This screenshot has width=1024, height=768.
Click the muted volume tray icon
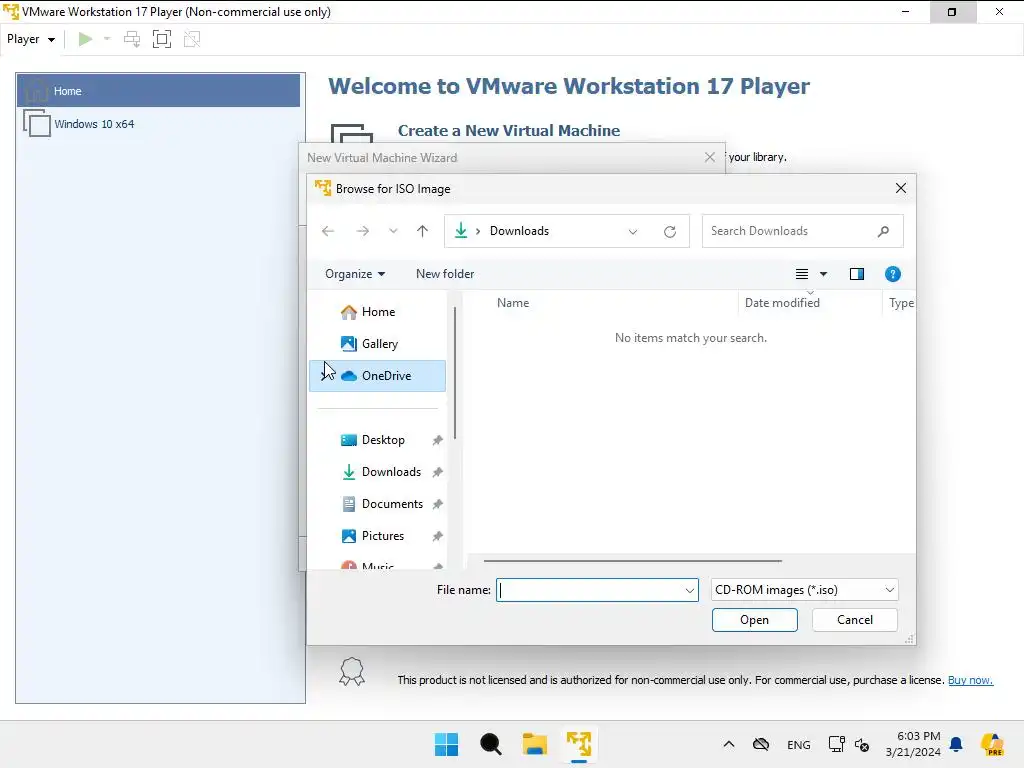(x=862, y=745)
